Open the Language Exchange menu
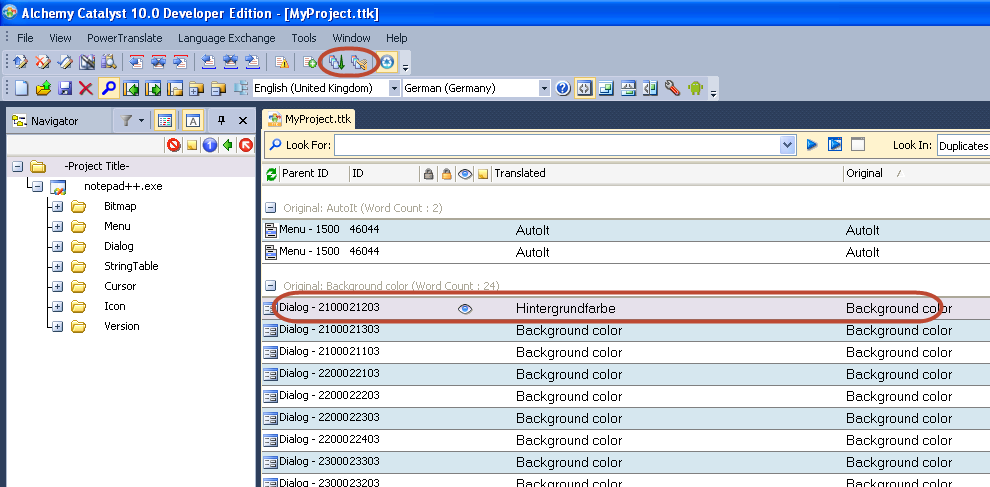Image resolution: width=990 pixels, height=487 pixels. [x=227, y=38]
